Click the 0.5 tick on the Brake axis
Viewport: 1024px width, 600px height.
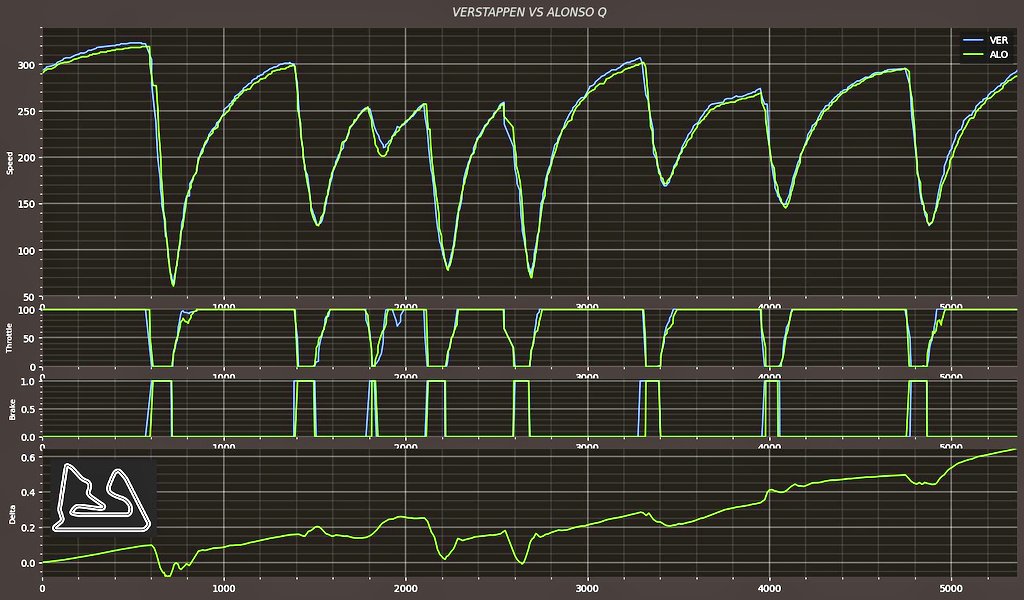pyautogui.click(x=27, y=409)
